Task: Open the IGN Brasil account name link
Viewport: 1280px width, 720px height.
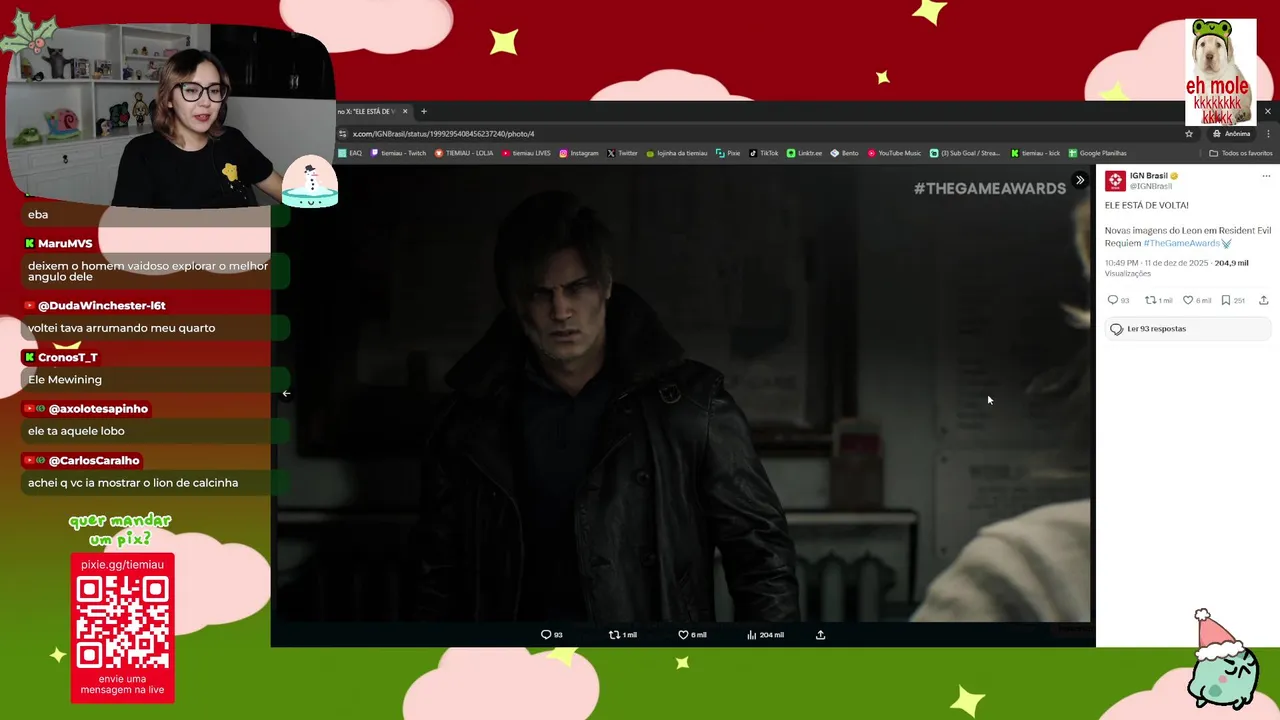Action: click(1149, 176)
